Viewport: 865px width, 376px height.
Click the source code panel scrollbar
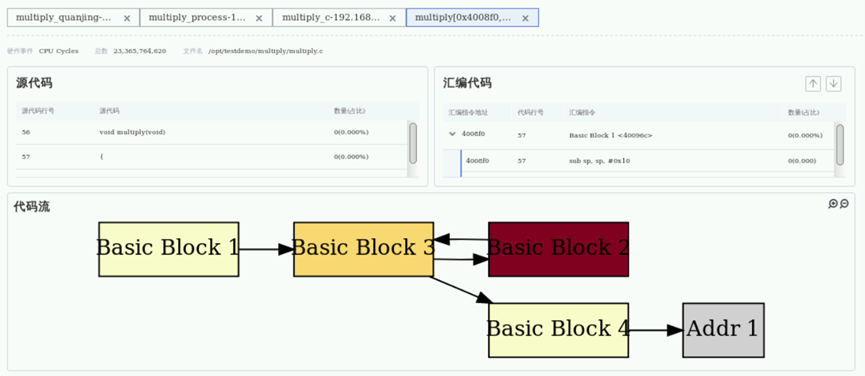click(x=413, y=143)
